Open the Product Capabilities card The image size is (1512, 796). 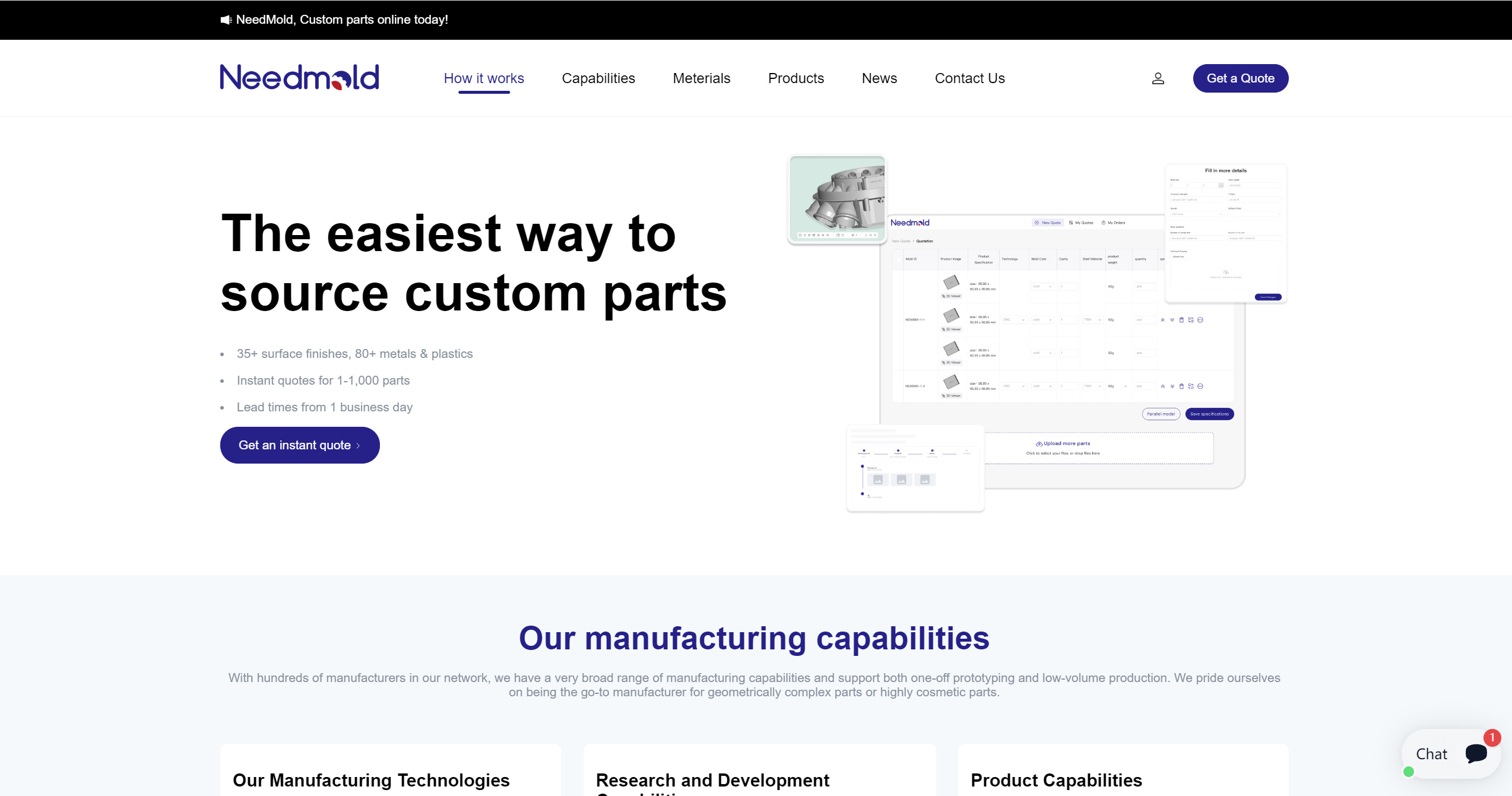(1123, 770)
